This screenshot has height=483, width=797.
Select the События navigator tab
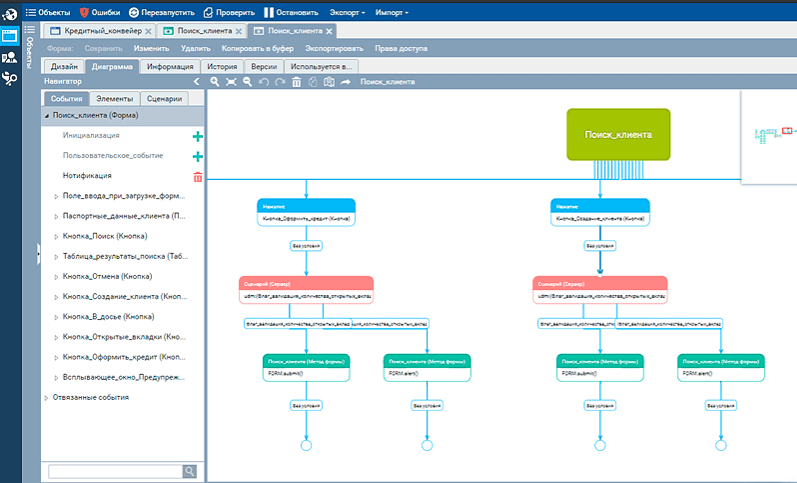66,99
